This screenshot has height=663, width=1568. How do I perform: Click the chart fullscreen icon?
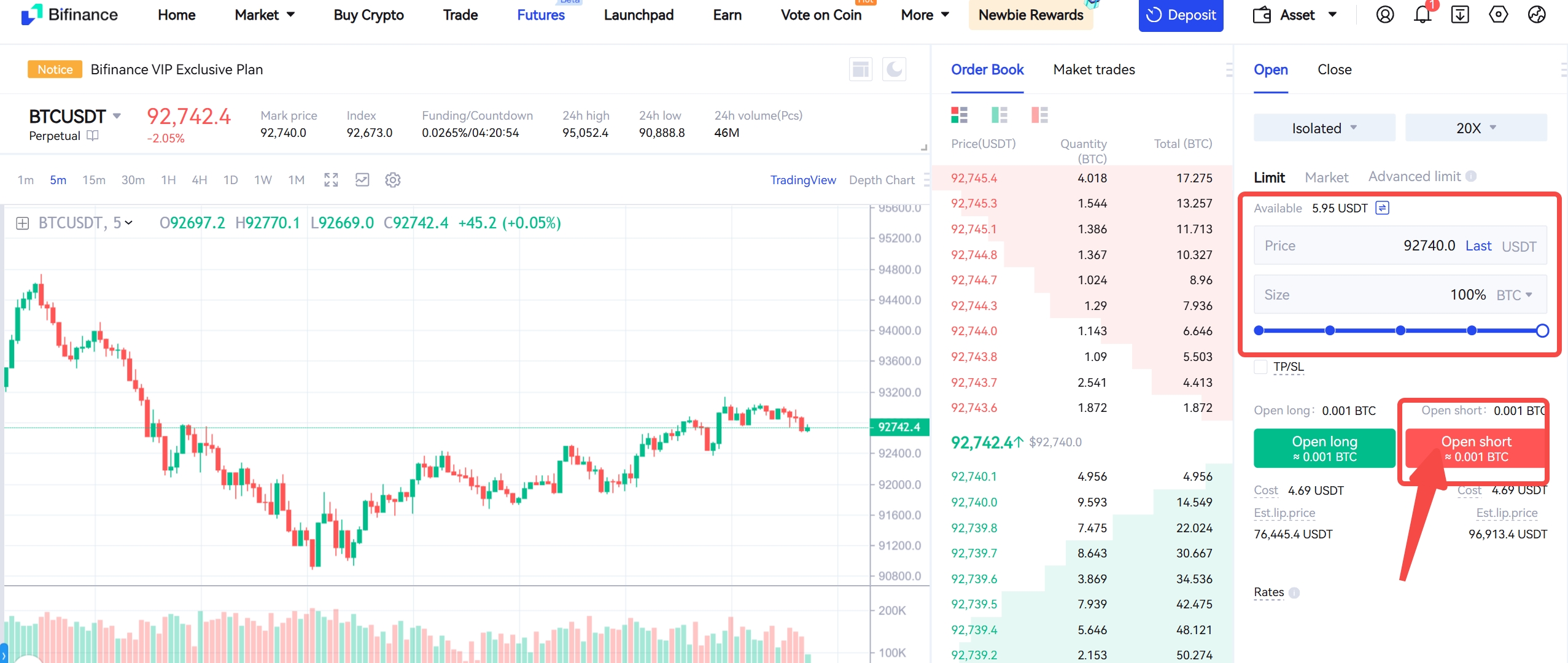pyautogui.click(x=331, y=180)
